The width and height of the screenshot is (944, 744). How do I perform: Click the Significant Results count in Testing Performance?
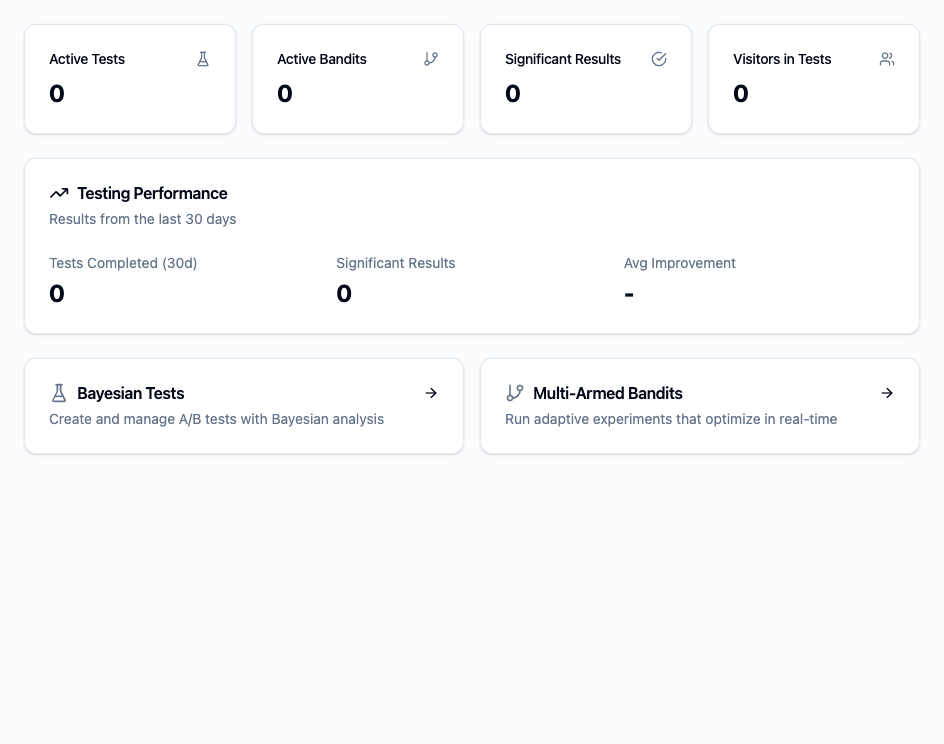point(344,293)
